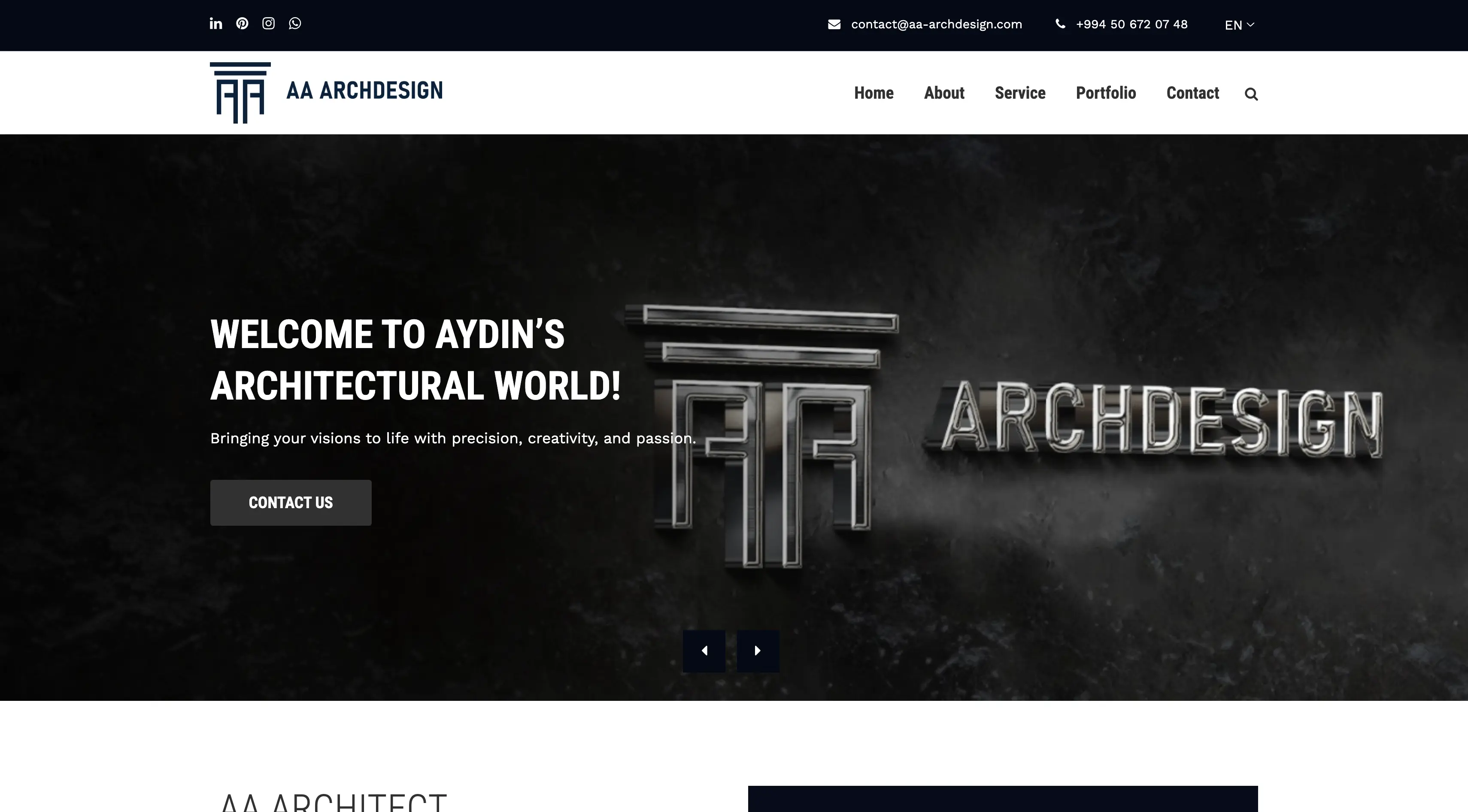Open the WhatsApp social icon

pyautogui.click(x=294, y=23)
